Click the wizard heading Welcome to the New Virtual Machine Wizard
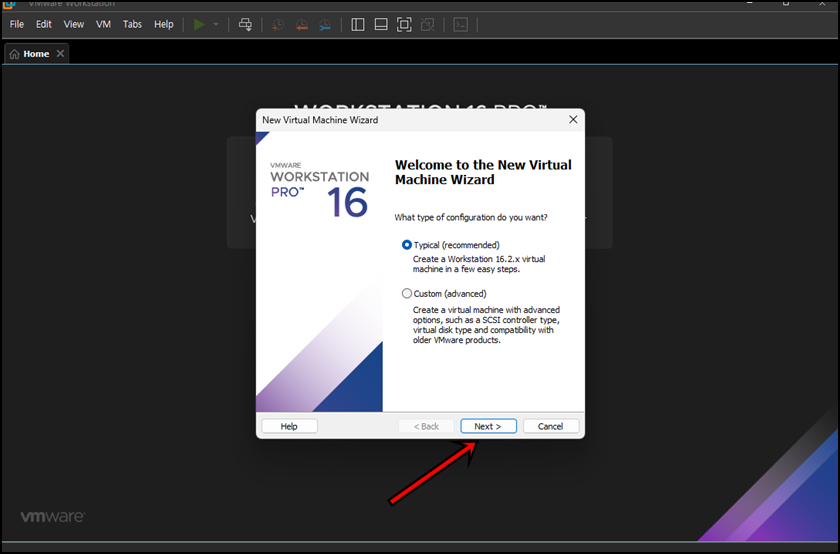Screen dimensions: 840x554 point(483,172)
